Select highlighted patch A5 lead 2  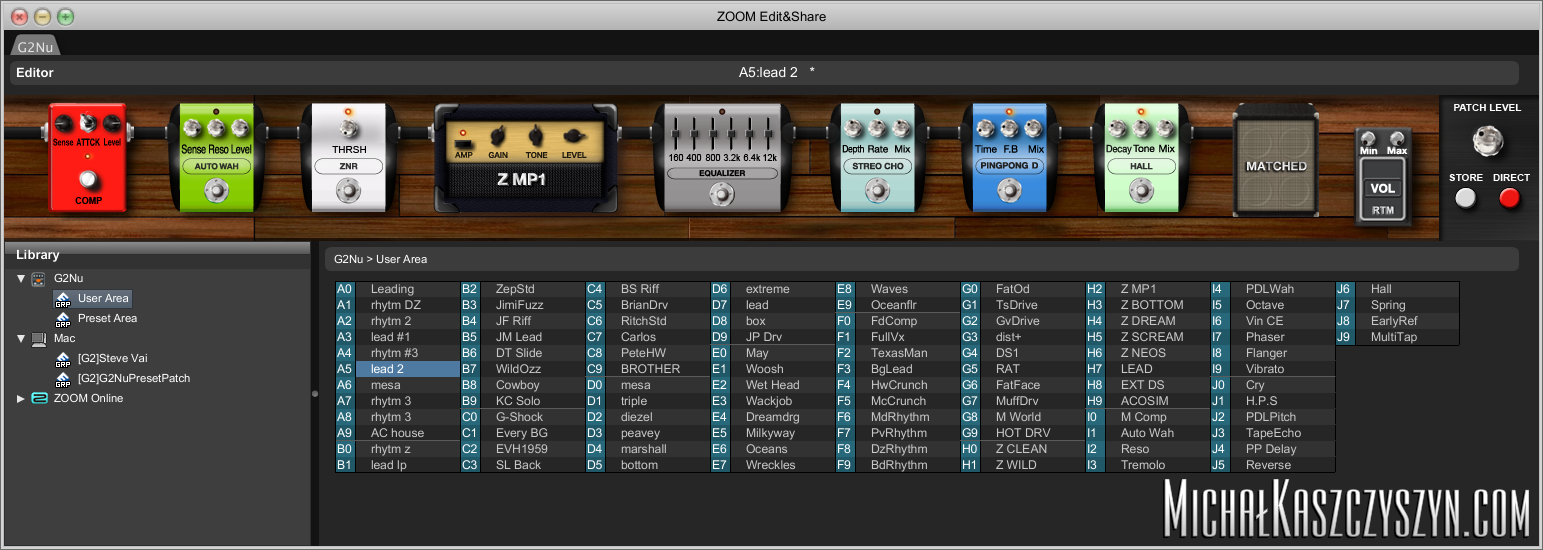[397, 369]
